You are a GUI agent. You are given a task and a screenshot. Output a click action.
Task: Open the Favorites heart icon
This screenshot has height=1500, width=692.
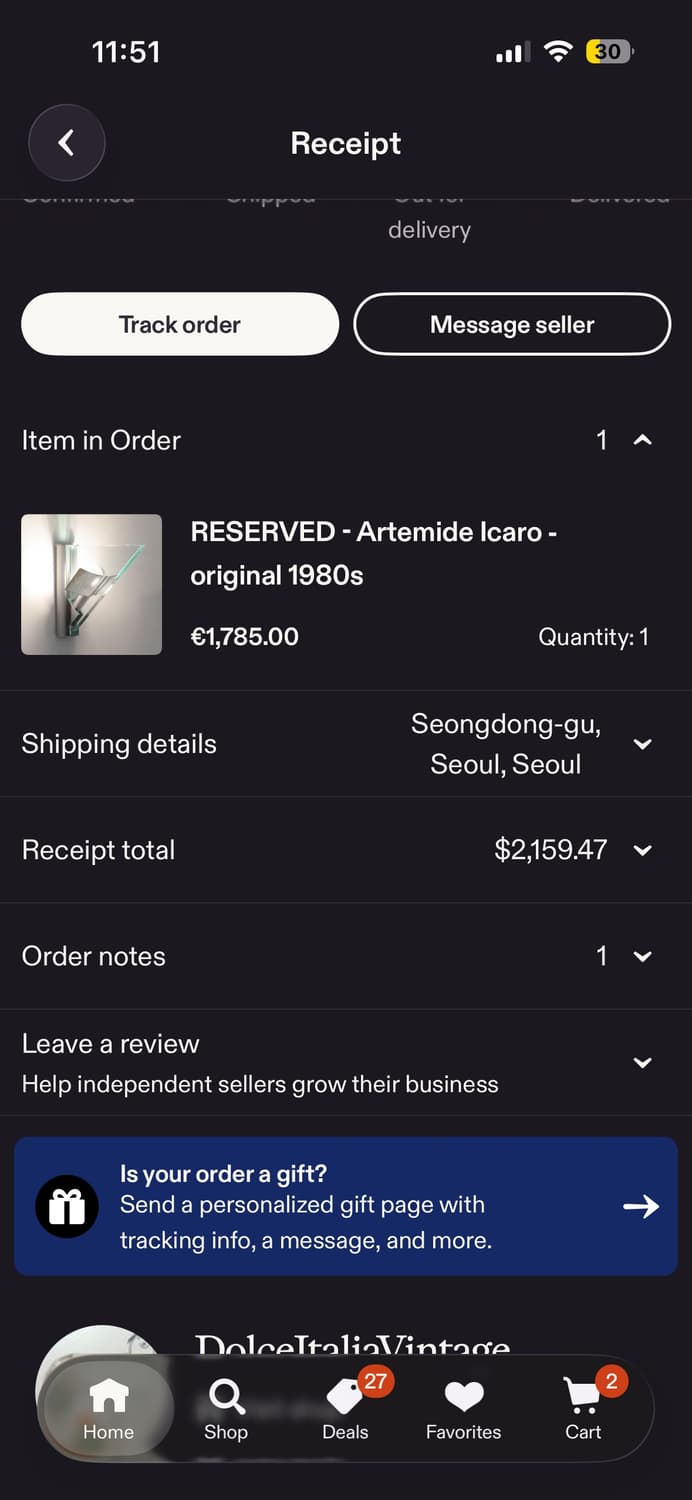[463, 1396]
